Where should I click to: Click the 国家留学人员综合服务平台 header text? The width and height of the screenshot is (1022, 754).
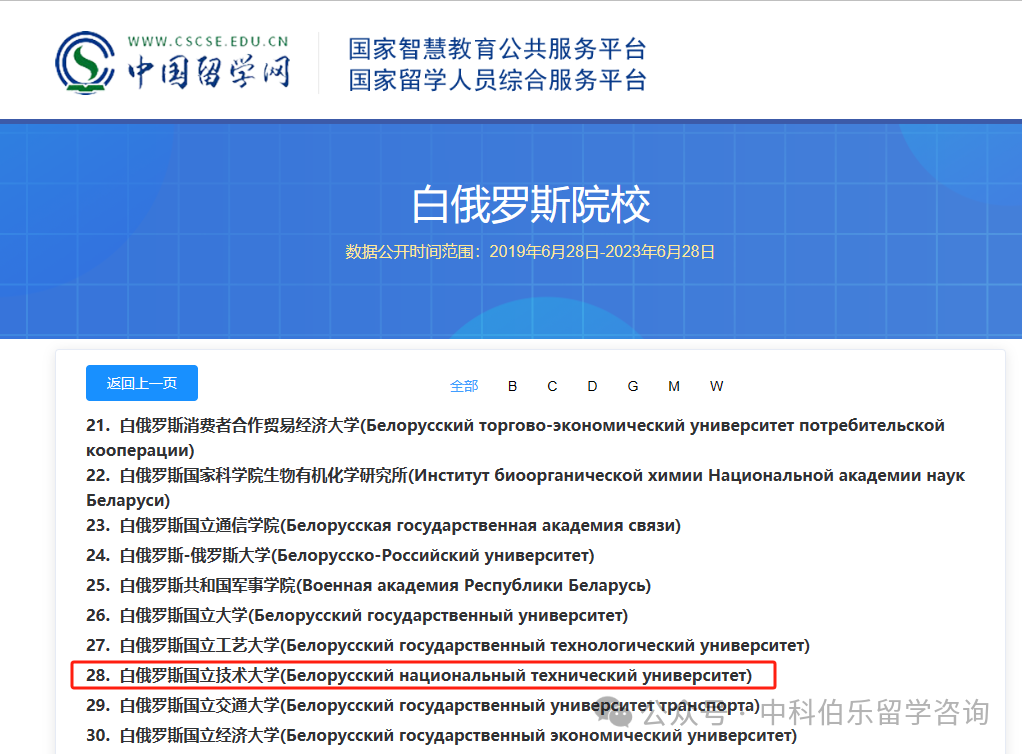pyautogui.click(x=497, y=80)
